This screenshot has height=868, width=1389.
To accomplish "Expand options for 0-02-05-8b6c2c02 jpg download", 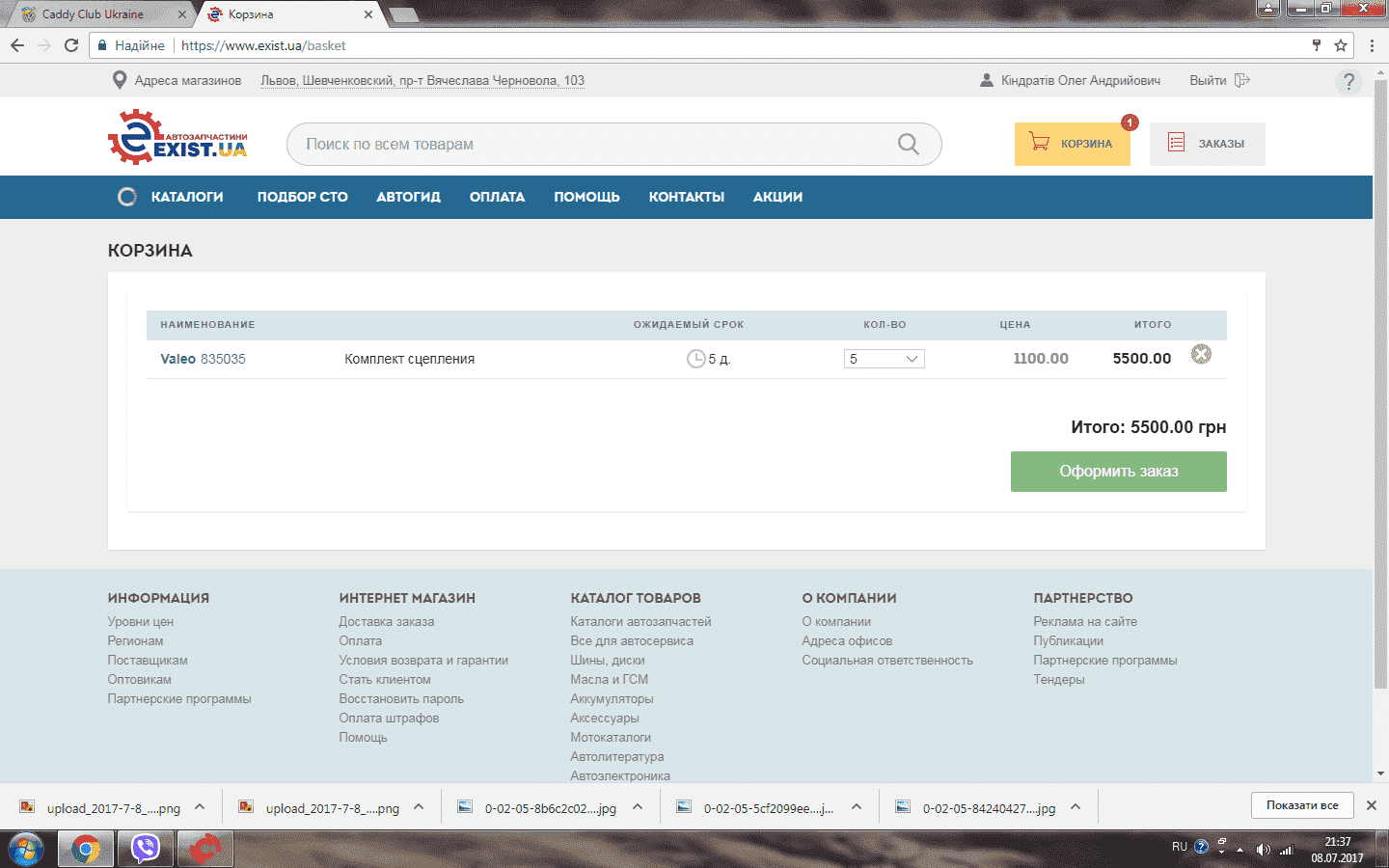I will pyautogui.click(x=638, y=807).
